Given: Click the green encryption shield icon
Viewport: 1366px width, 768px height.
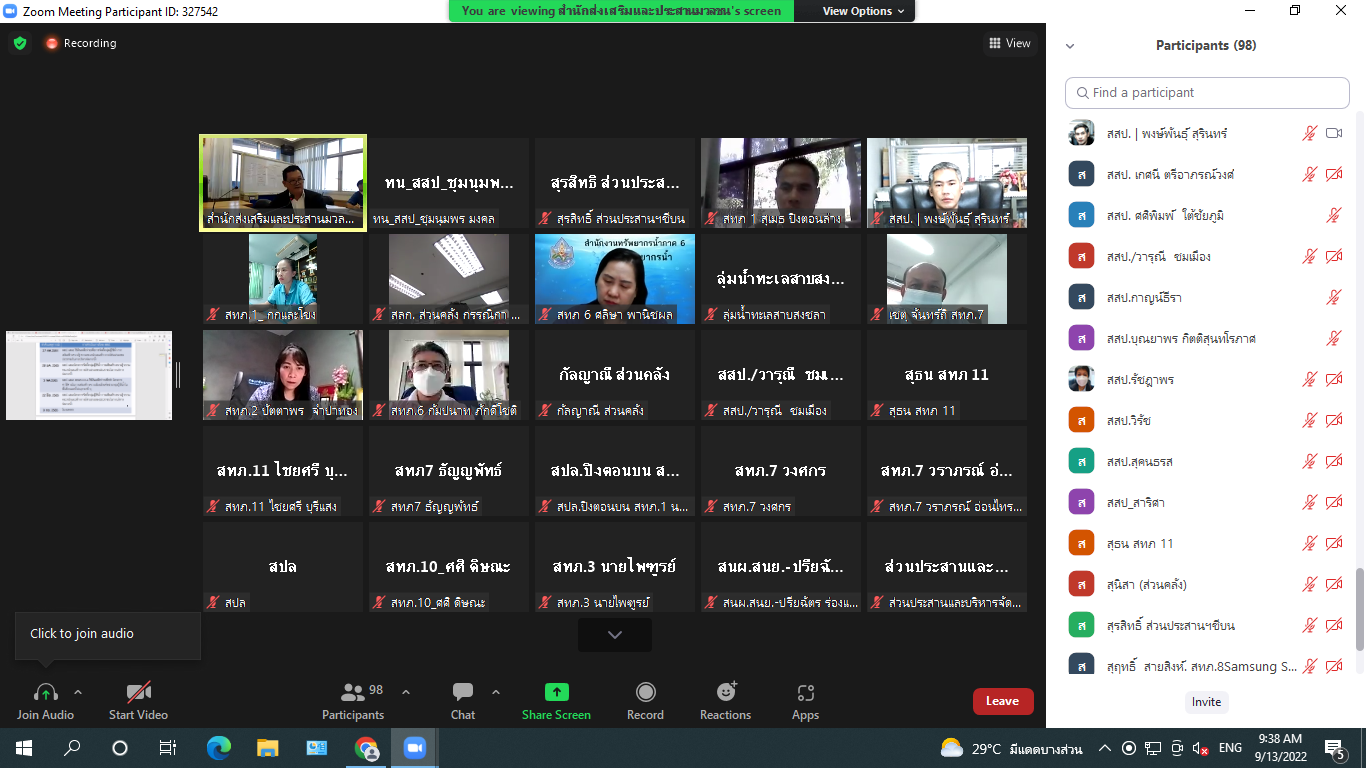Looking at the screenshot, I should [x=20, y=43].
